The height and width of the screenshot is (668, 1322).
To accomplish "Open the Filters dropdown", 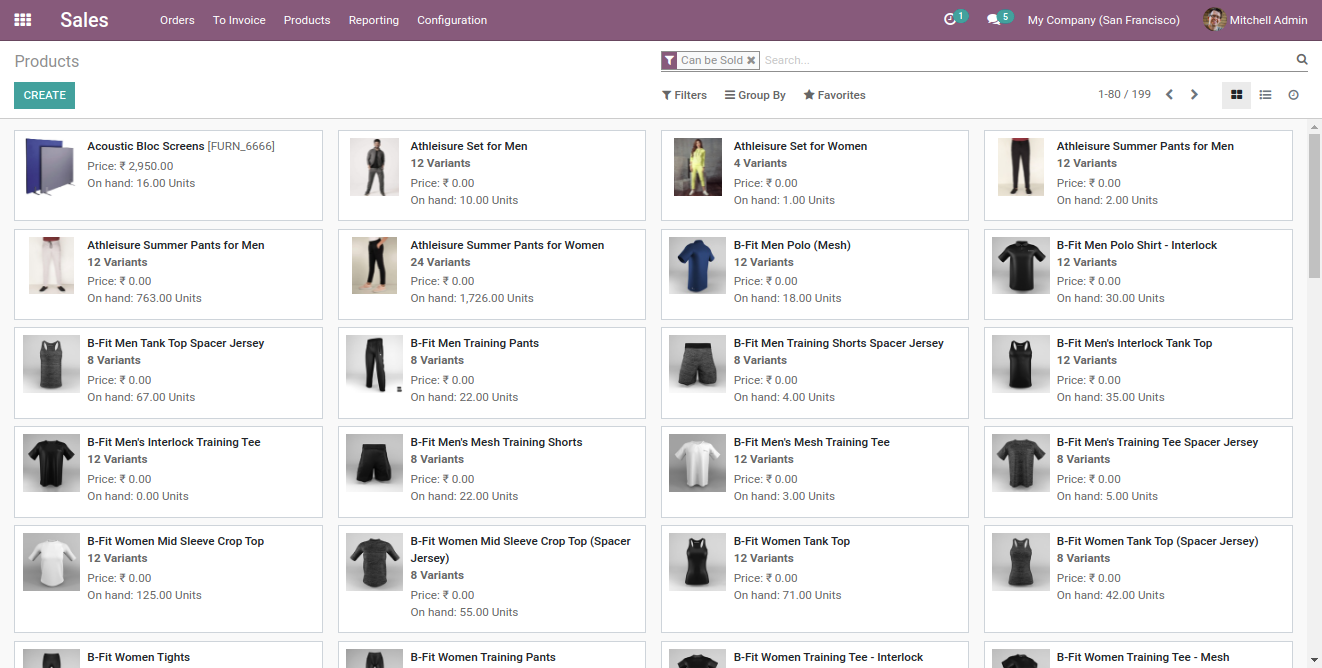I will coord(685,95).
